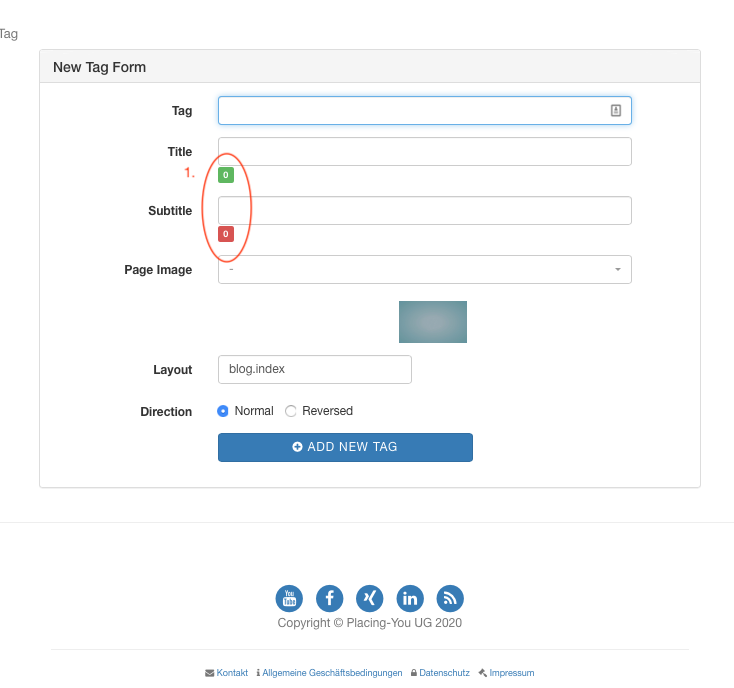Select the Reversed direction radio button
734x688 pixels.
[291, 411]
